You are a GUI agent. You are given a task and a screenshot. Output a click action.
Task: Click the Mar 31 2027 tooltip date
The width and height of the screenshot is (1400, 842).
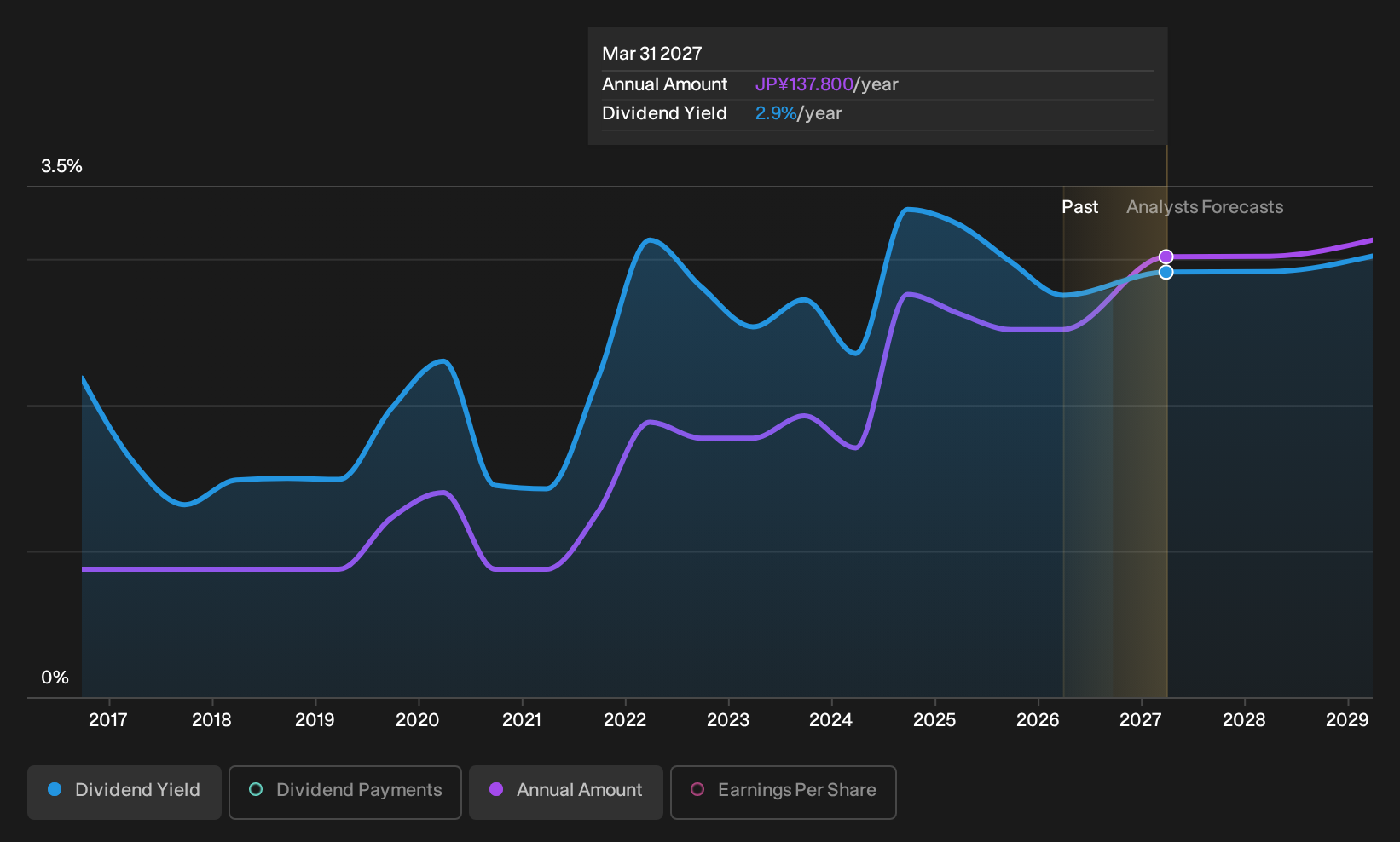(x=652, y=54)
